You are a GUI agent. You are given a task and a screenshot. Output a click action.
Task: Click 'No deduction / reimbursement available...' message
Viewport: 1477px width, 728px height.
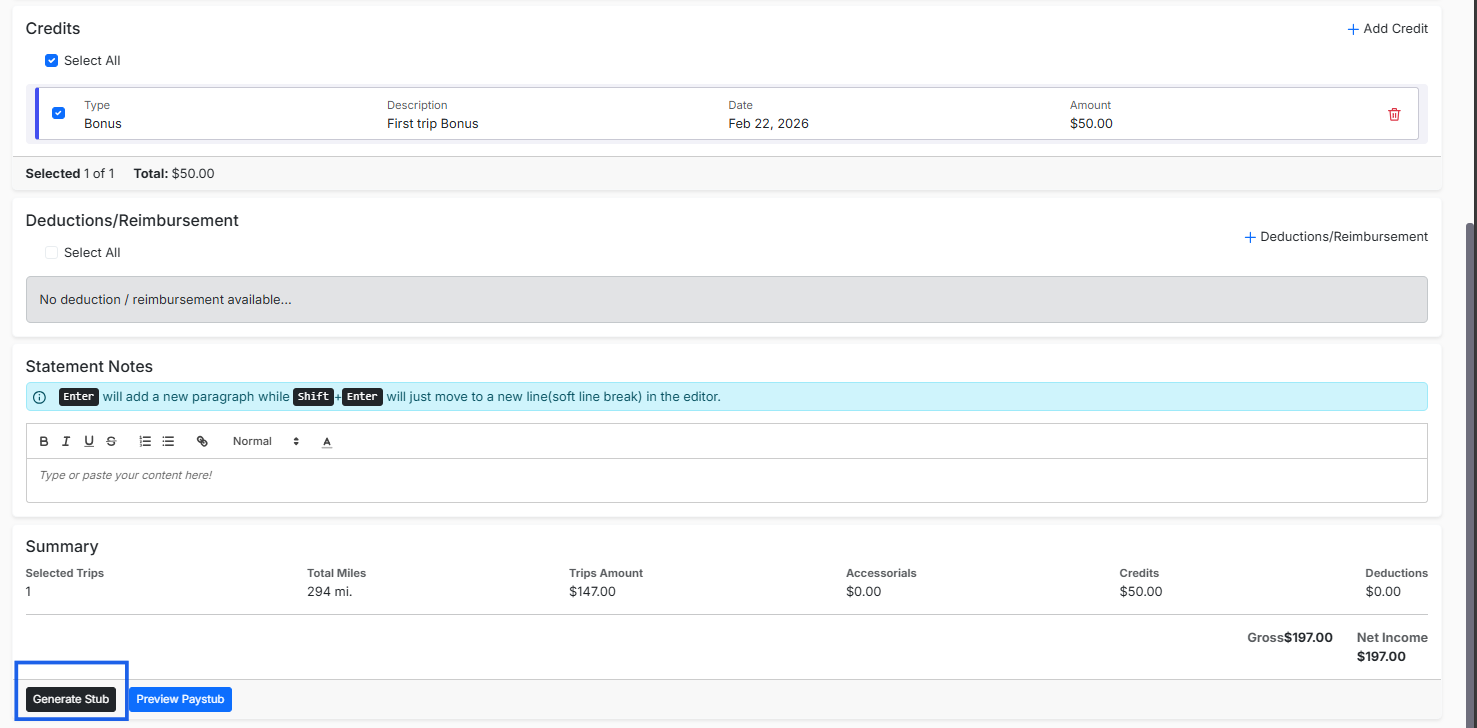(x=165, y=299)
